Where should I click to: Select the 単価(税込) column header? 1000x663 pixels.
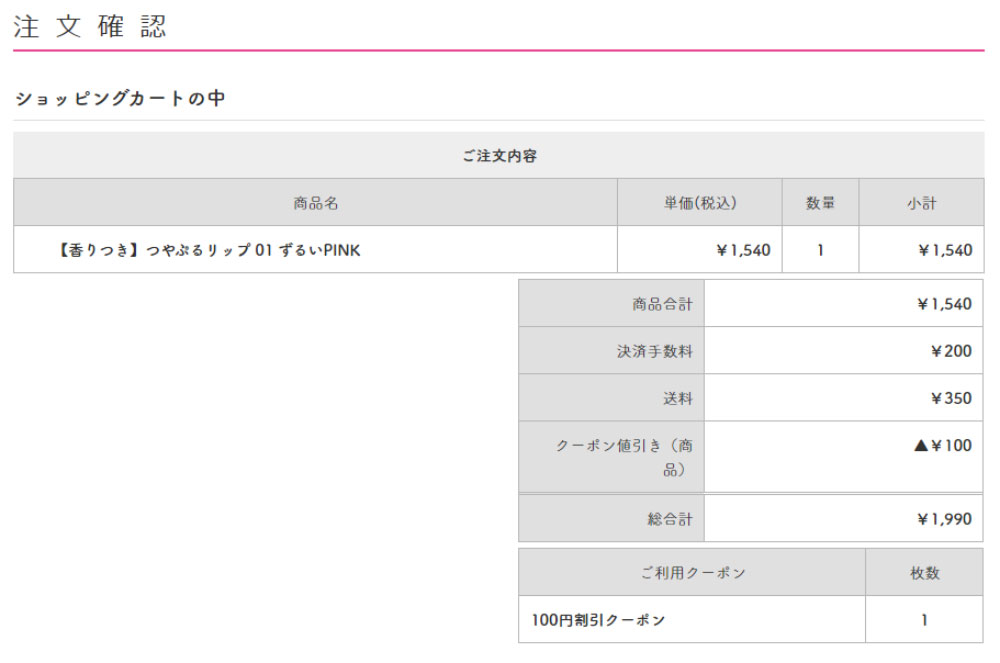tap(699, 203)
